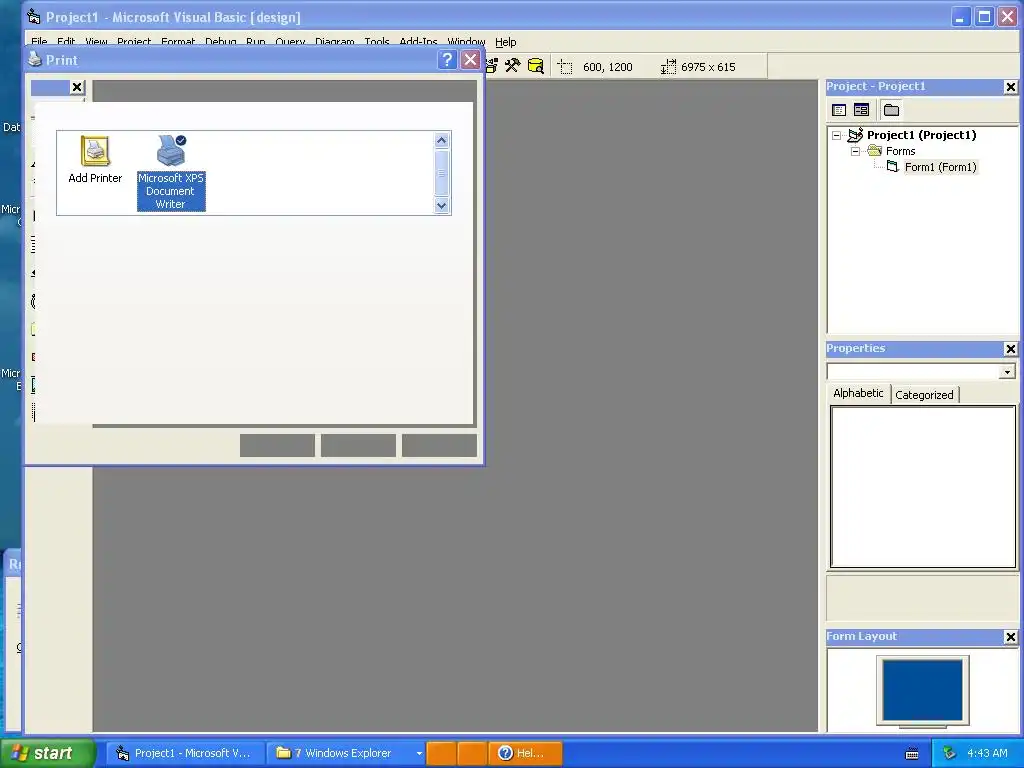Click the Windows start button
Screen dimensions: 1024x768
48,753
